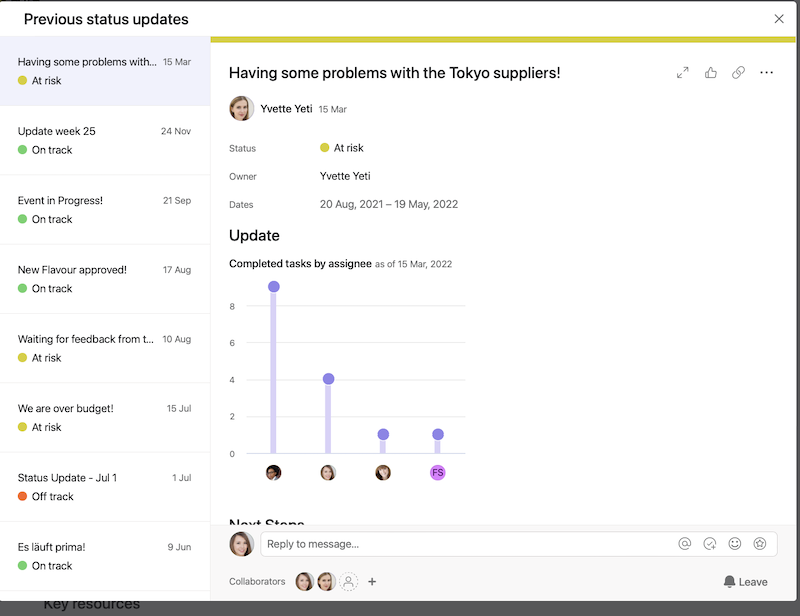Open the emoji picker in reply box
Screen dimensions: 800x616
coord(735,544)
